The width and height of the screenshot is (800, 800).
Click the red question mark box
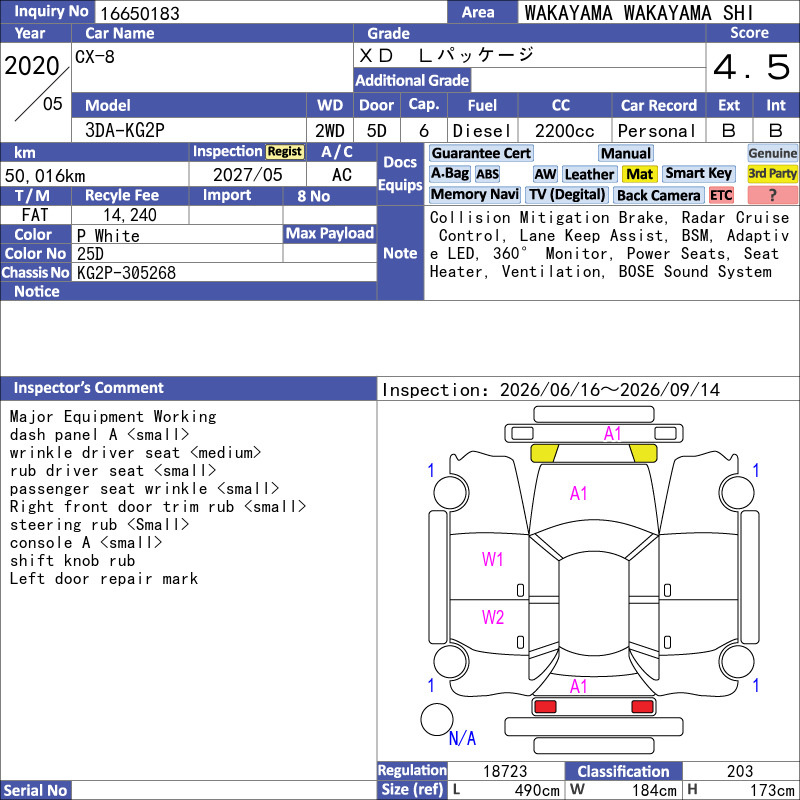point(772,195)
